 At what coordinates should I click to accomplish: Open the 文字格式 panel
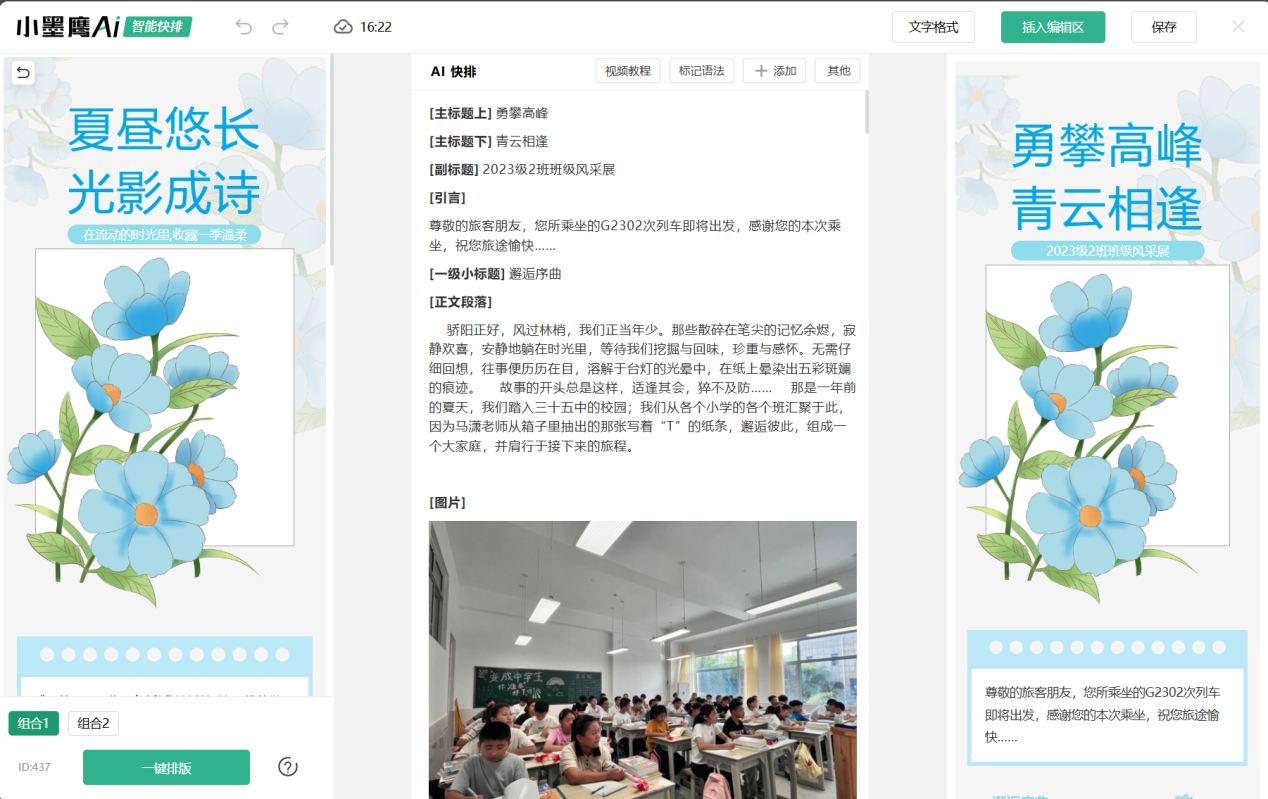[933, 27]
